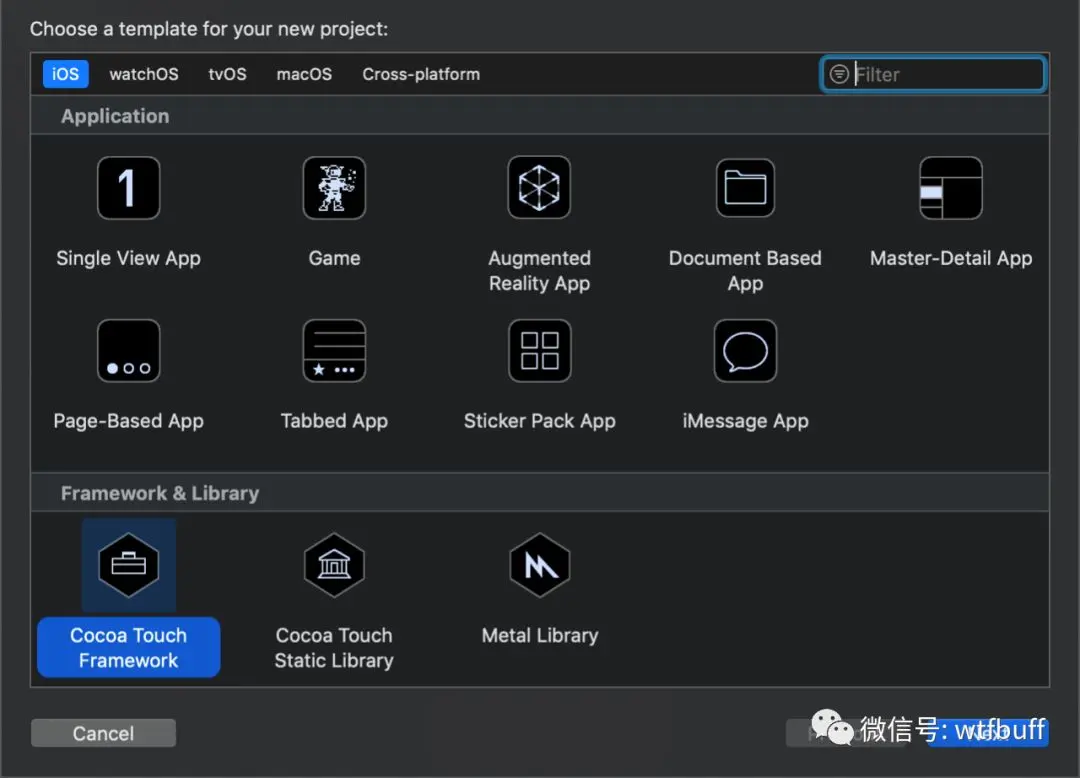Click the 'Augmented Reality App' label
Viewport: 1080px width, 778px height.
click(x=539, y=271)
